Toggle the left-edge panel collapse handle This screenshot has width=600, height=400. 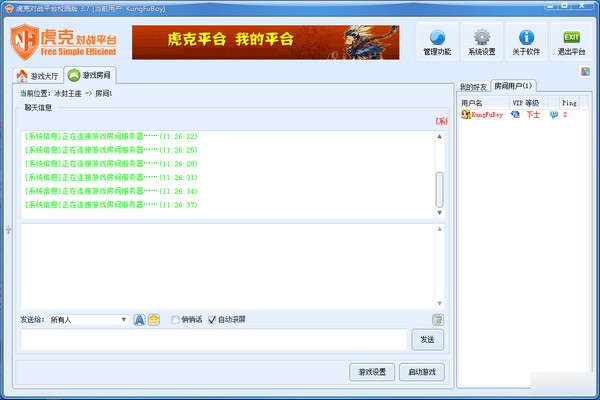[x=8, y=230]
